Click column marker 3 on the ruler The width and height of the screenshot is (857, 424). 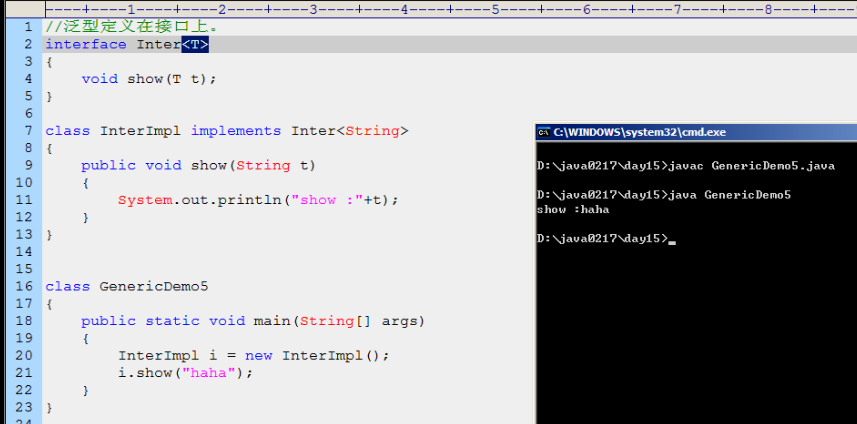313,9
